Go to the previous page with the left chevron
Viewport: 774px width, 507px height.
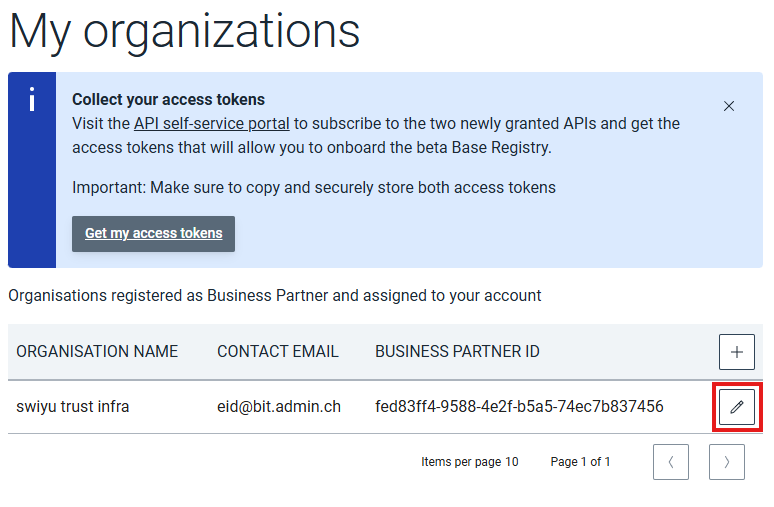(671, 462)
